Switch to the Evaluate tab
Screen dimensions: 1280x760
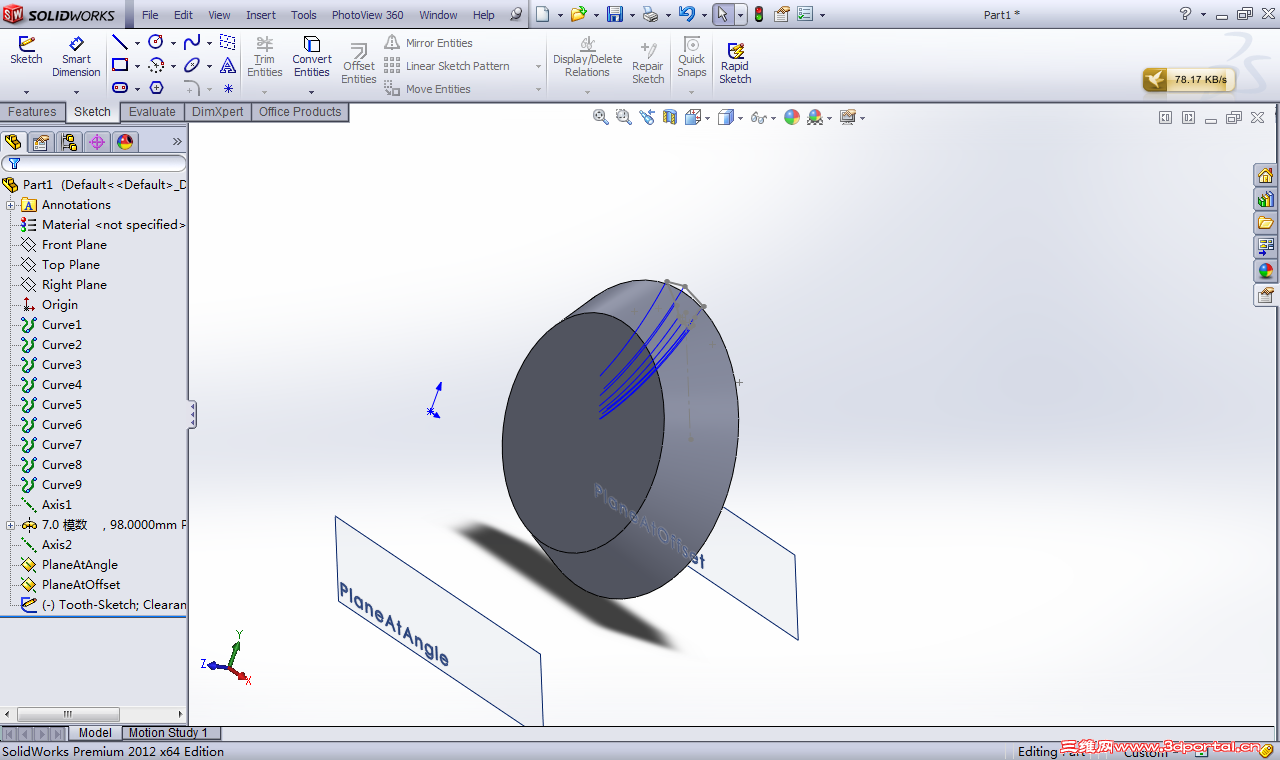coord(152,112)
